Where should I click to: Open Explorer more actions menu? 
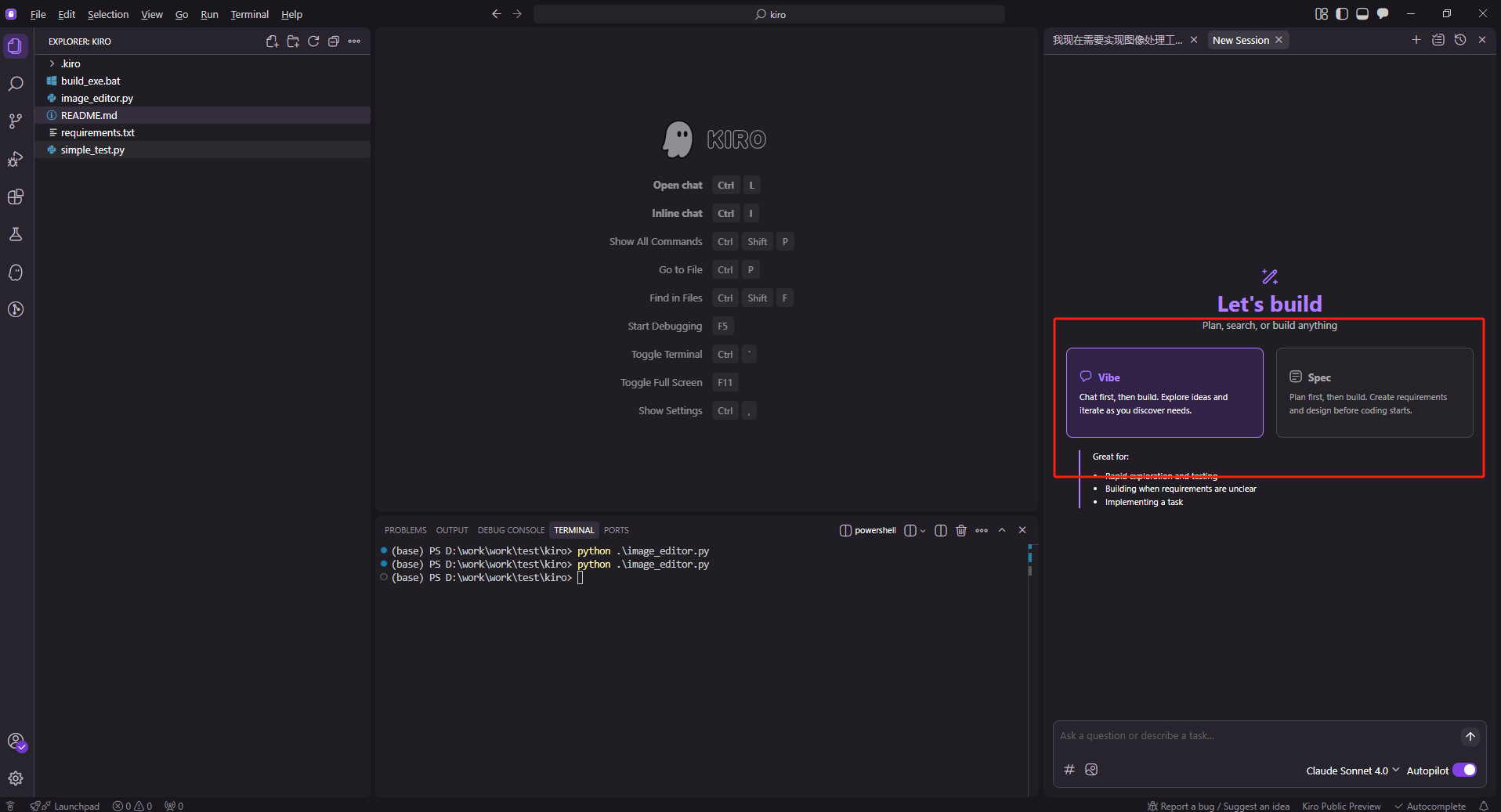click(x=354, y=42)
